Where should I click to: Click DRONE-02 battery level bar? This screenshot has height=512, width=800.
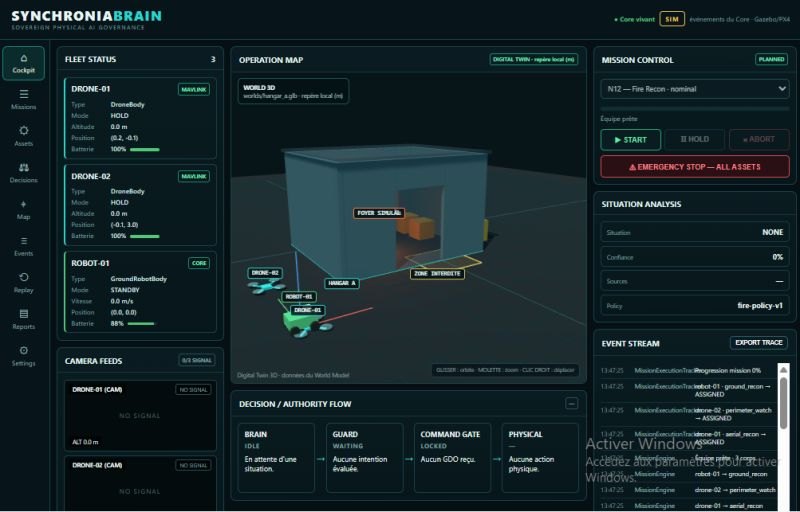click(x=145, y=236)
